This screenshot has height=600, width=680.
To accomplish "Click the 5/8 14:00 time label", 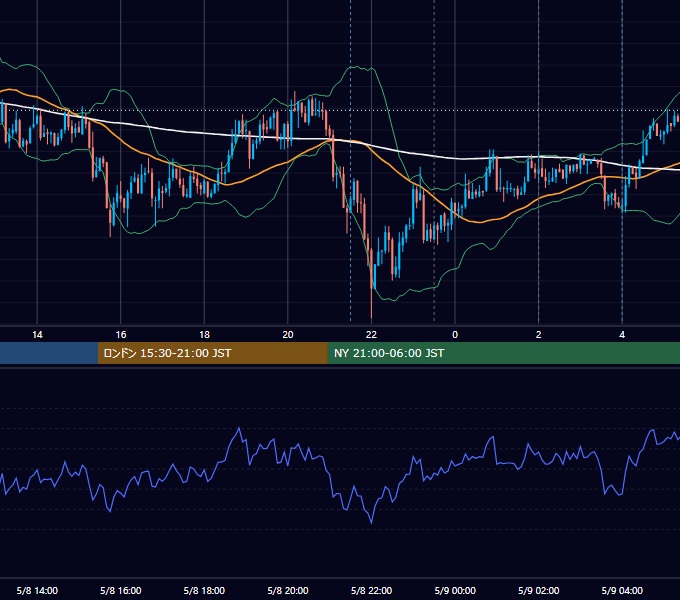I will (37, 590).
